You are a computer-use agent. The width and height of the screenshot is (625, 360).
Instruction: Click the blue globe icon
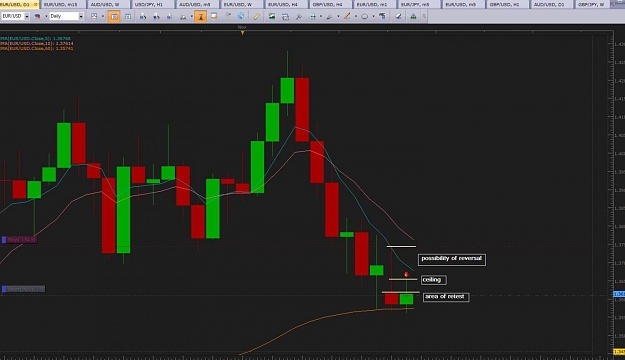pos(241,16)
